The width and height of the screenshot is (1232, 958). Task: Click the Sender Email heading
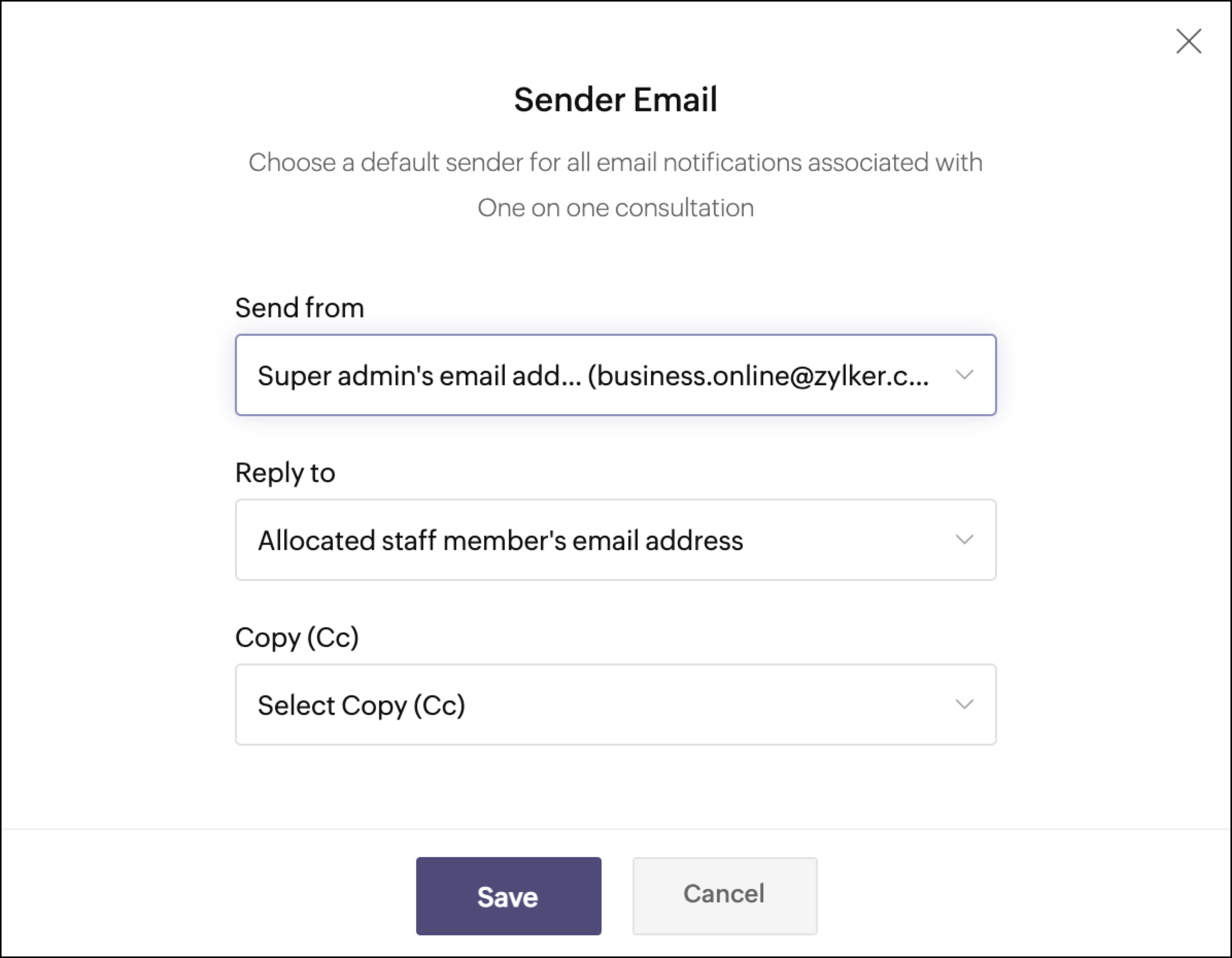(615, 100)
